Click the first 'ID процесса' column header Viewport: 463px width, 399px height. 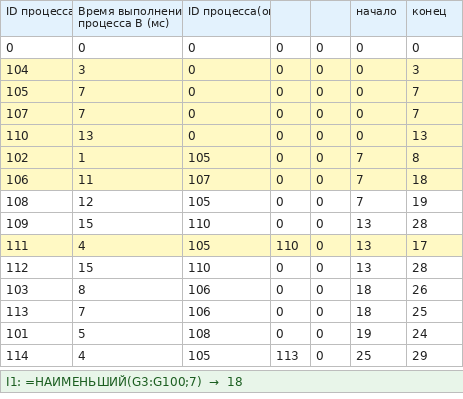(36, 18)
